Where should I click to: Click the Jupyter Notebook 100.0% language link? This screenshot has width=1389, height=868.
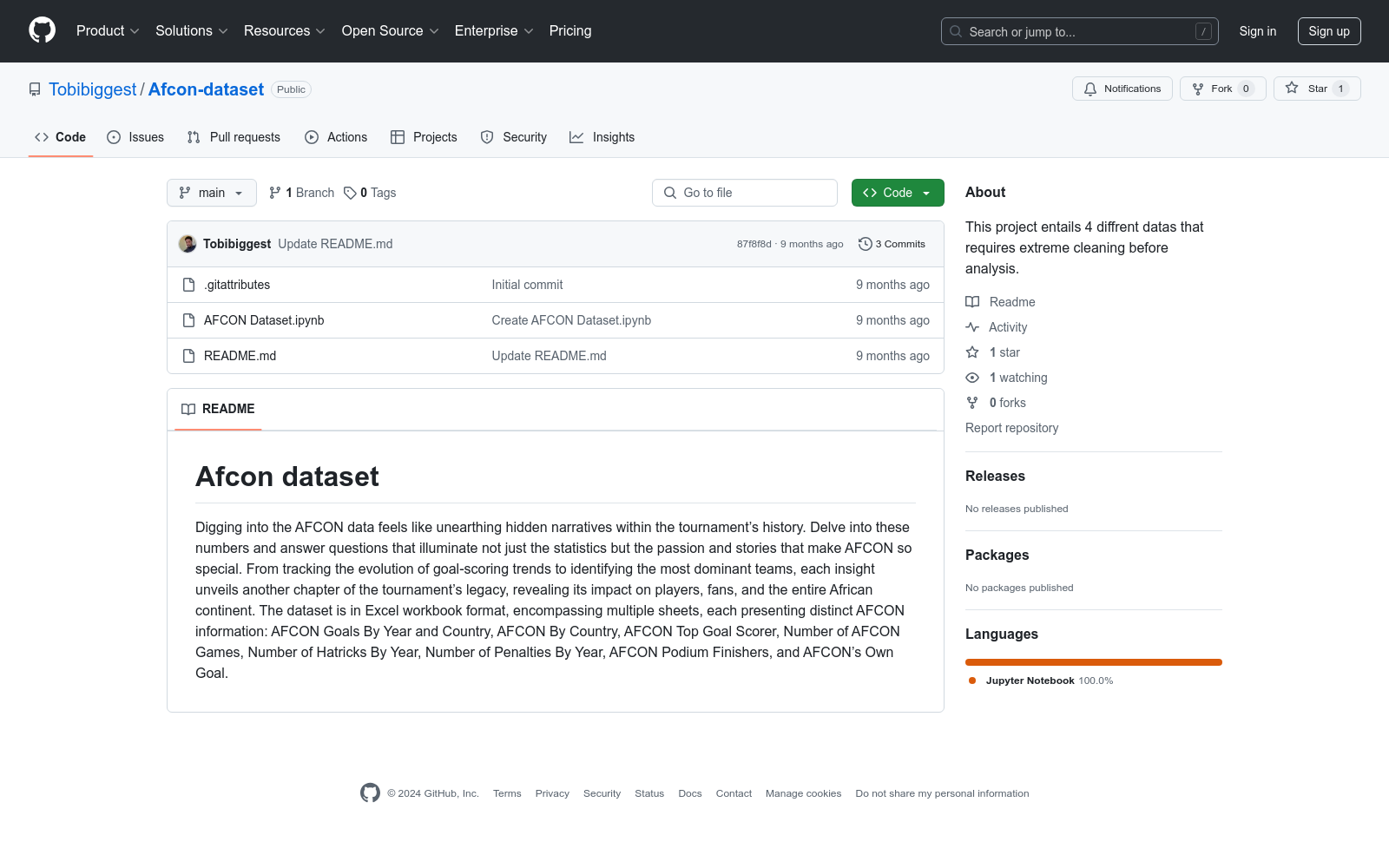tap(1041, 681)
